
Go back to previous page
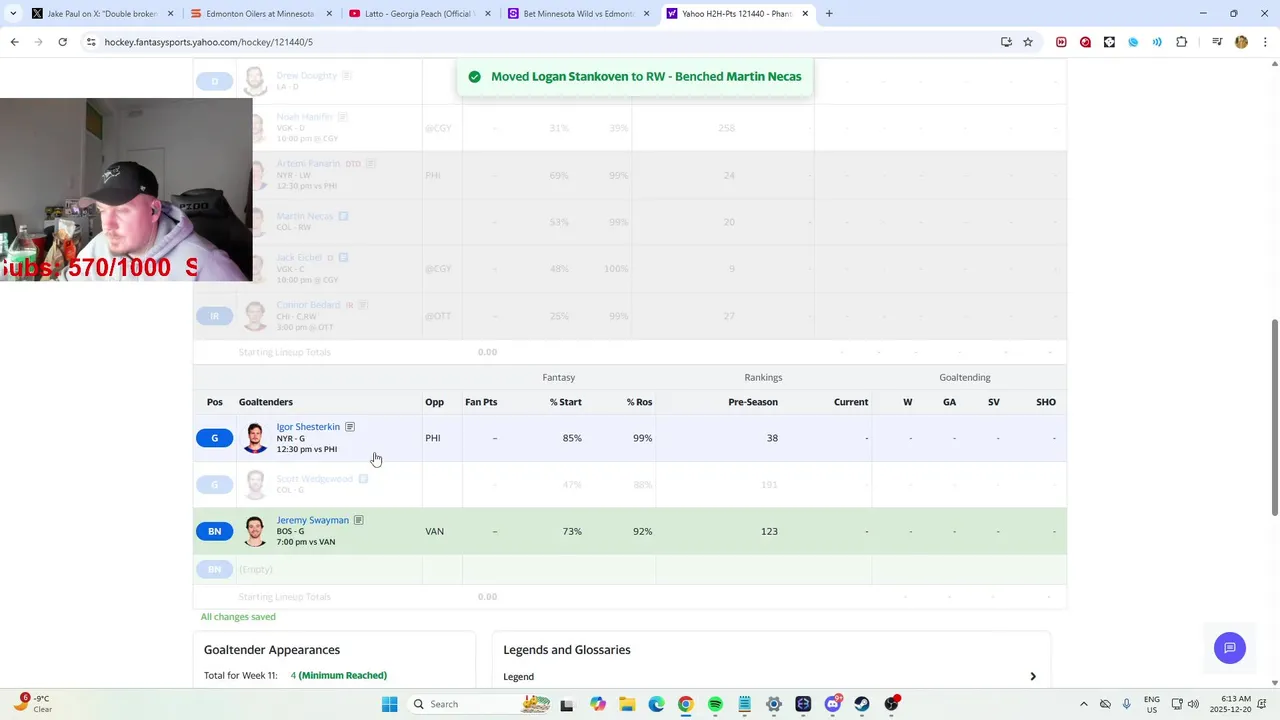14,42
